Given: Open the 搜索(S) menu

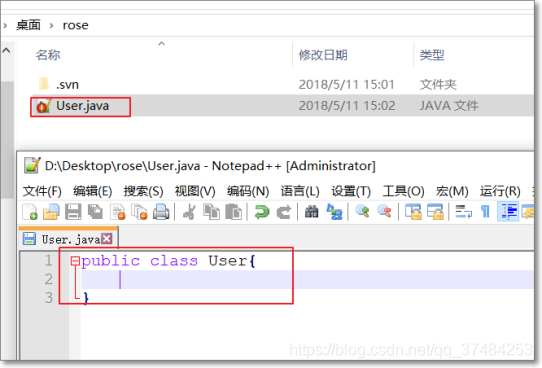Looking at the screenshot, I should (143, 191).
